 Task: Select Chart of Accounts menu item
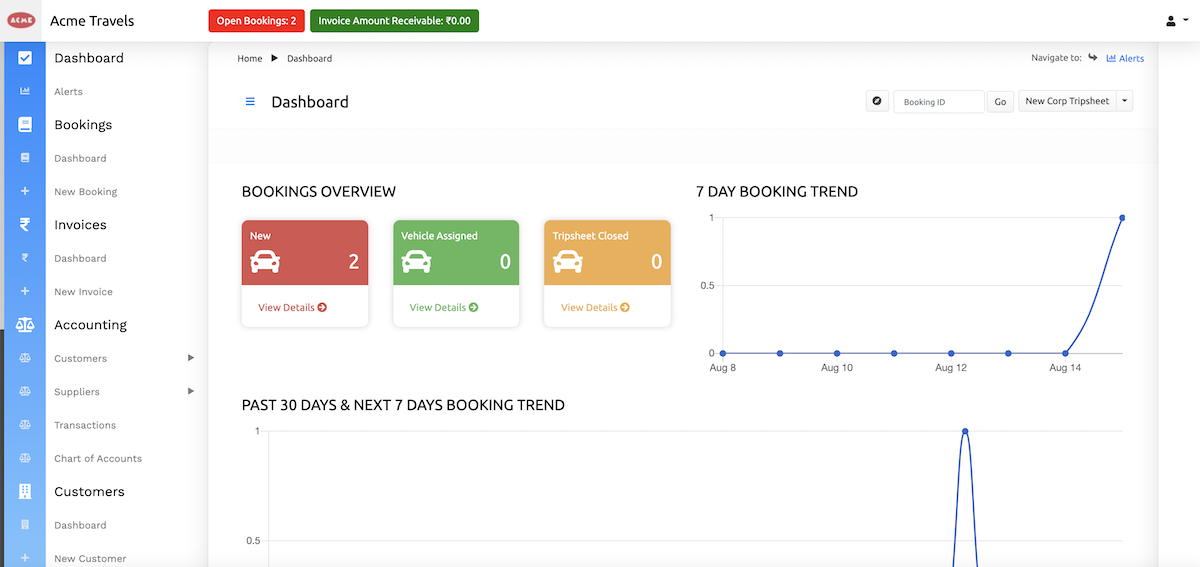click(98, 458)
